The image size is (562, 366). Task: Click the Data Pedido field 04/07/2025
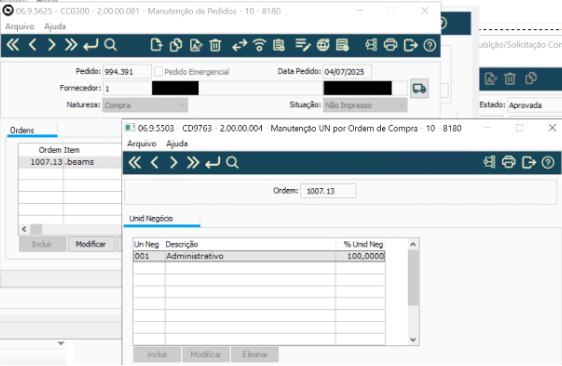pos(347,71)
